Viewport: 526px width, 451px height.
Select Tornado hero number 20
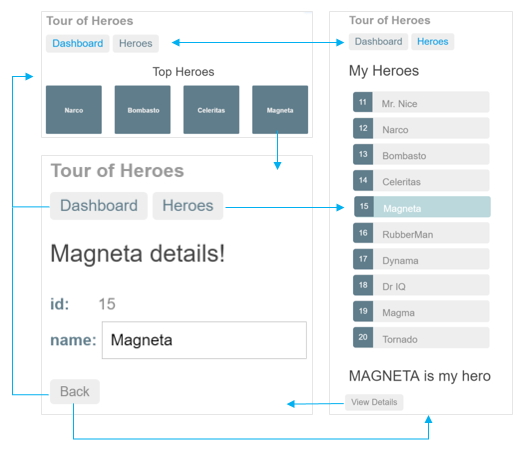point(421,337)
